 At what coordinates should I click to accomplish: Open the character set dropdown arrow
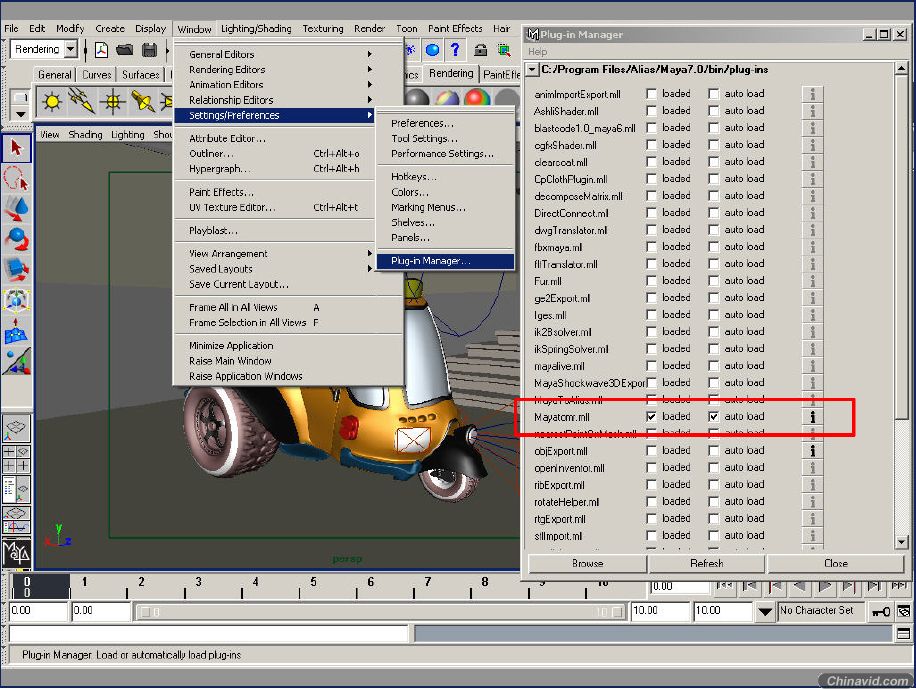coord(765,612)
